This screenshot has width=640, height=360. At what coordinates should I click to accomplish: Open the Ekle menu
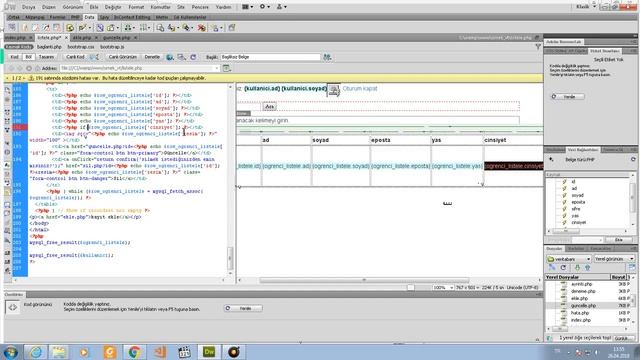(x=94, y=7)
